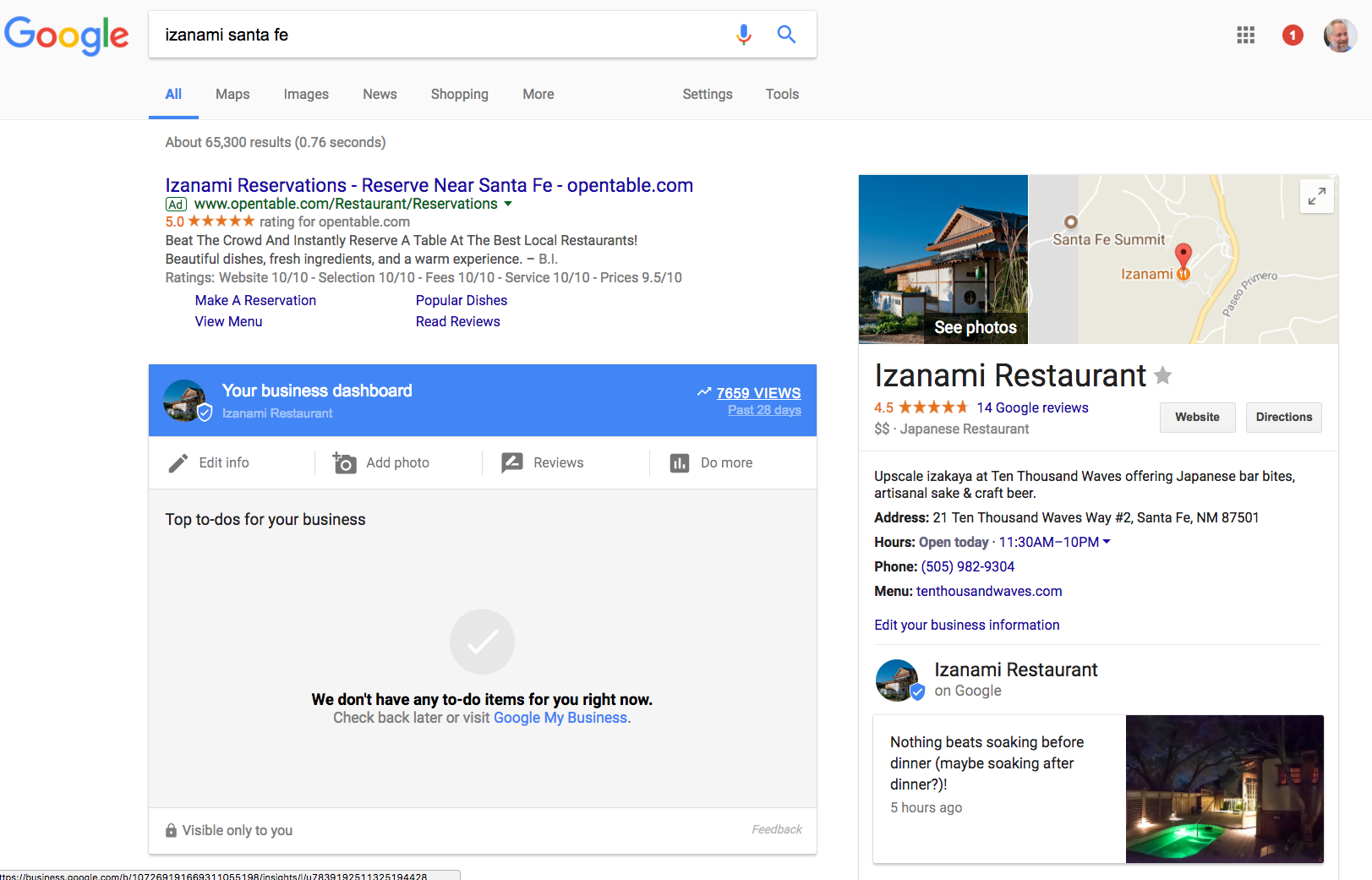Image resolution: width=1372 pixels, height=880 pixels.
Task: Click the dashboard business avatar
Action: [x=186, y=401]
